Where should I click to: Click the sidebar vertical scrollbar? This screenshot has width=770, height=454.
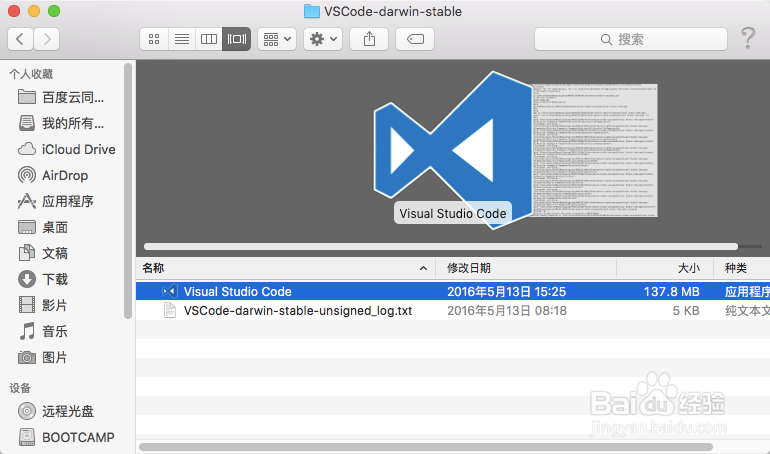pyautogui.click(x=128, y=191)
